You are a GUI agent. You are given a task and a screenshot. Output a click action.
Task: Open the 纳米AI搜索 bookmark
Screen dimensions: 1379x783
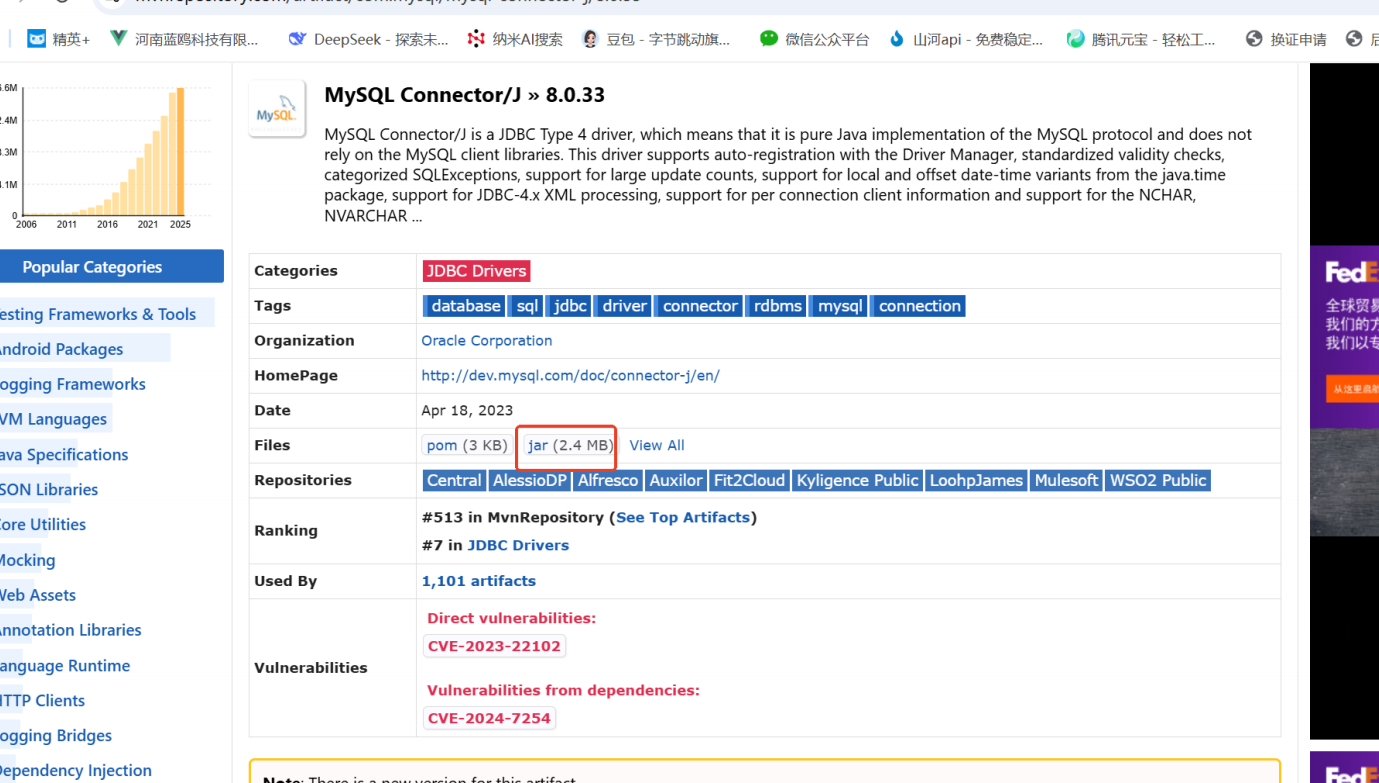point(515,39)
